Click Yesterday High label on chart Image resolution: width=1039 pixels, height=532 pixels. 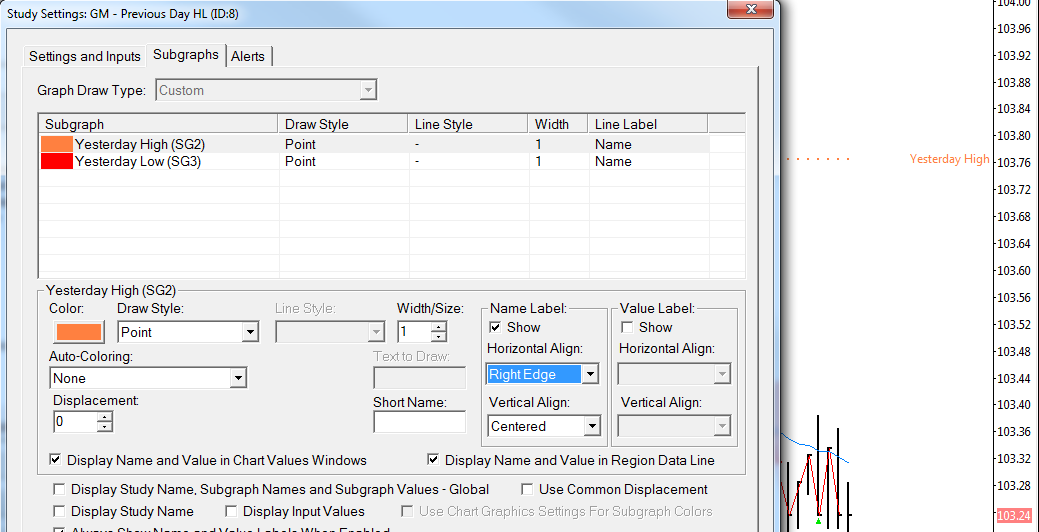(949, 159)
